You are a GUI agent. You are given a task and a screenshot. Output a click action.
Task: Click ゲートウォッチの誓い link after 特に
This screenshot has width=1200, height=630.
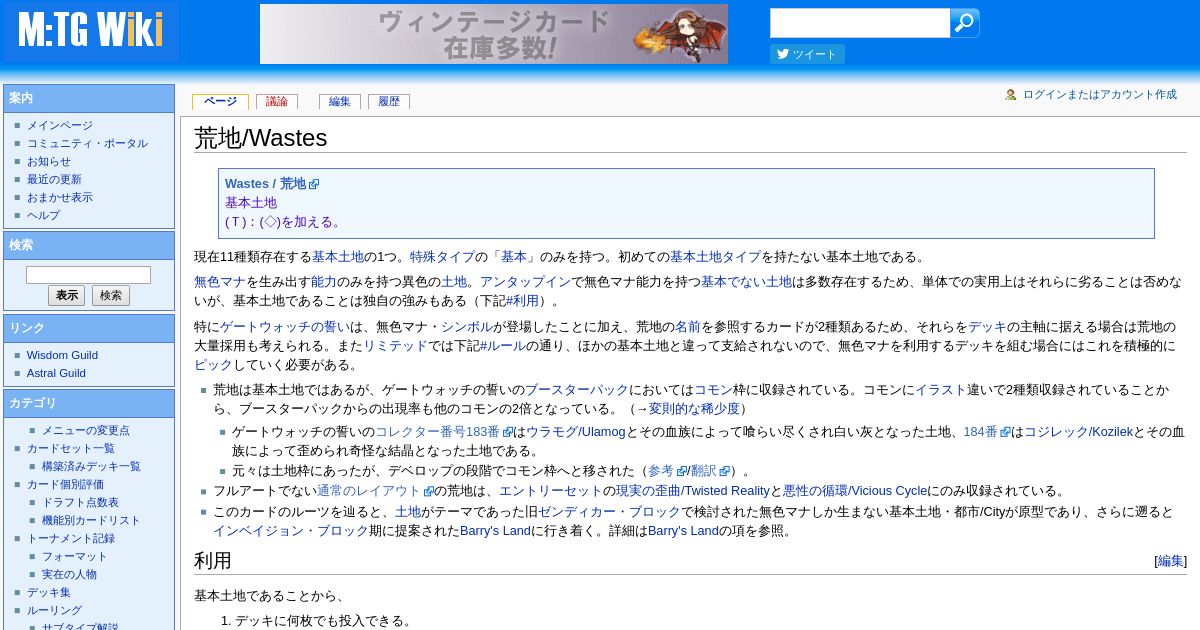(x=285, y=327)
